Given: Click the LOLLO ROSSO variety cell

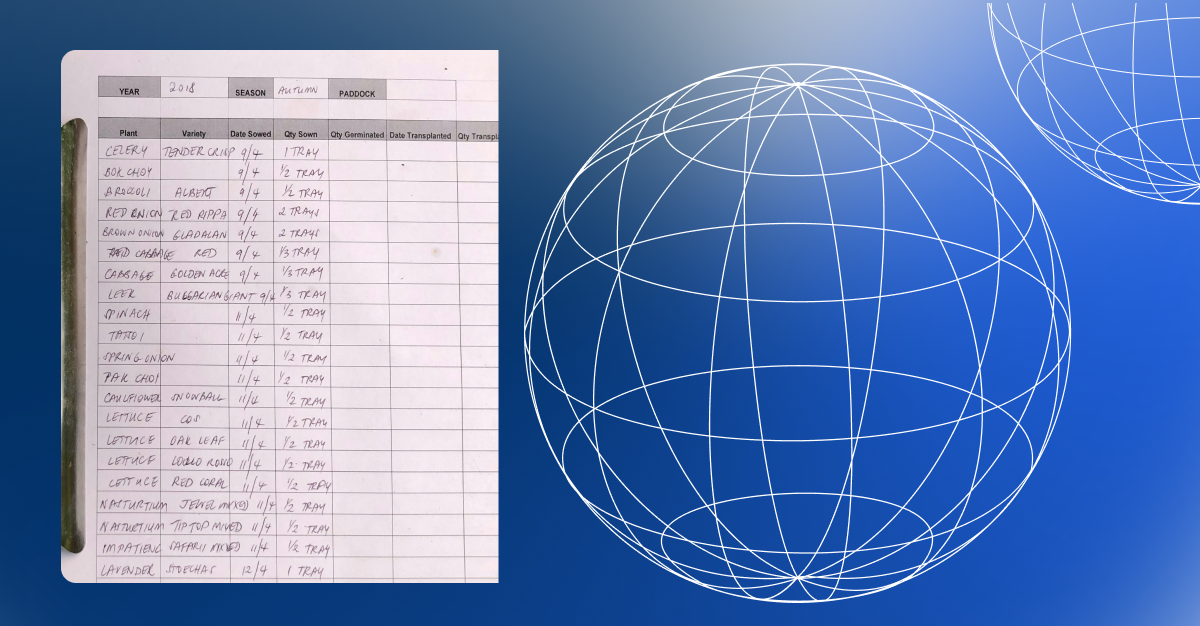Looking at the screenshot, I should 203,462.
